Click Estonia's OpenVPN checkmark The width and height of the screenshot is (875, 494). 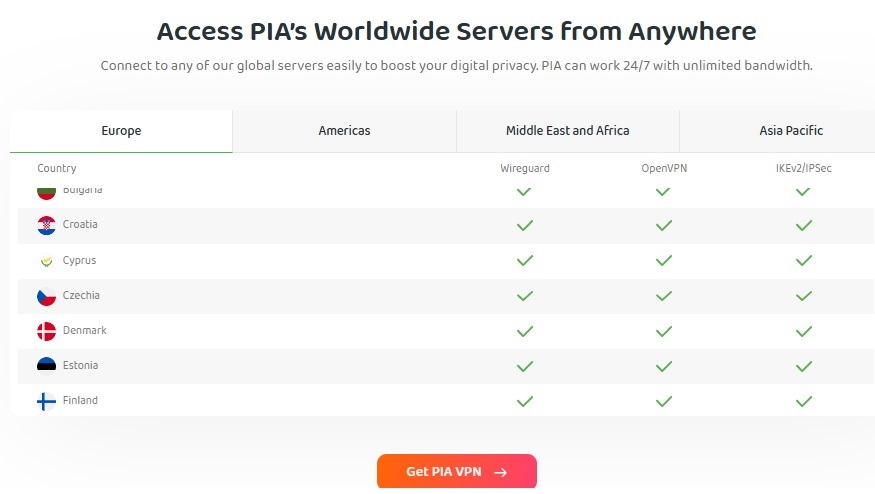(x=664, y=367)
